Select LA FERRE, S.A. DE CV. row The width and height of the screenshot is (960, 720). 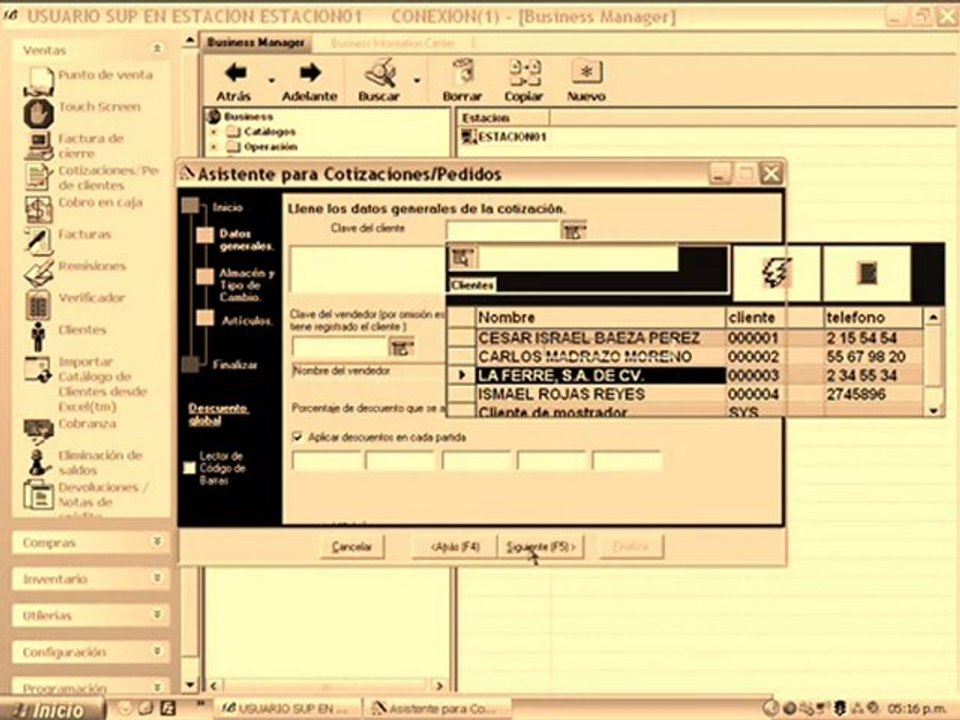tap(684, 375)
